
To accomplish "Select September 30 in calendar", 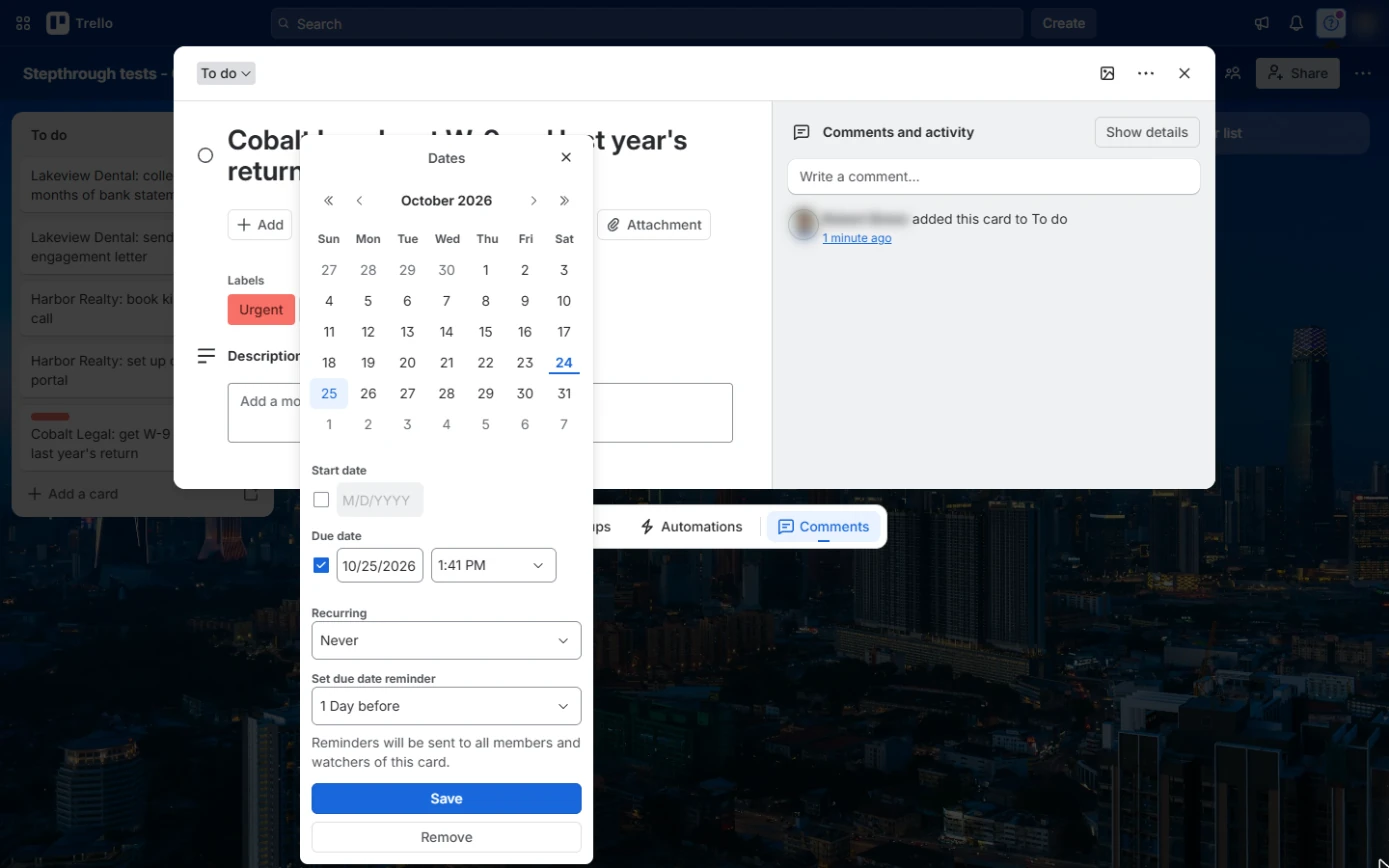I will 446,270.
